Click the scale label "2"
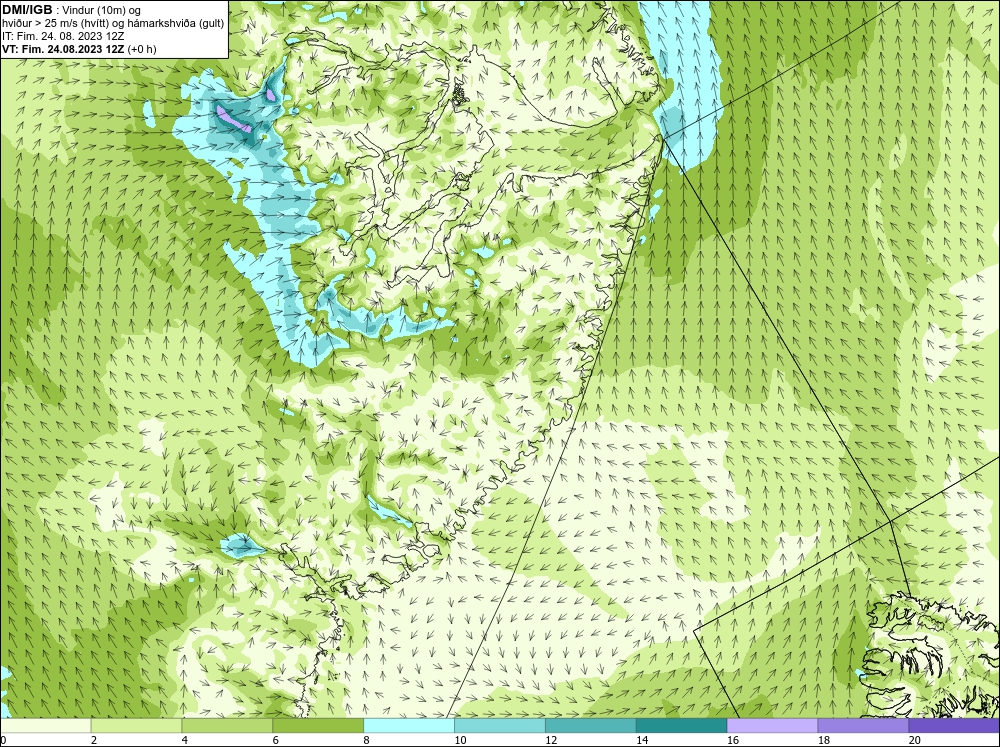Screen dimensions: 1000x747 (x=94, y=740)
